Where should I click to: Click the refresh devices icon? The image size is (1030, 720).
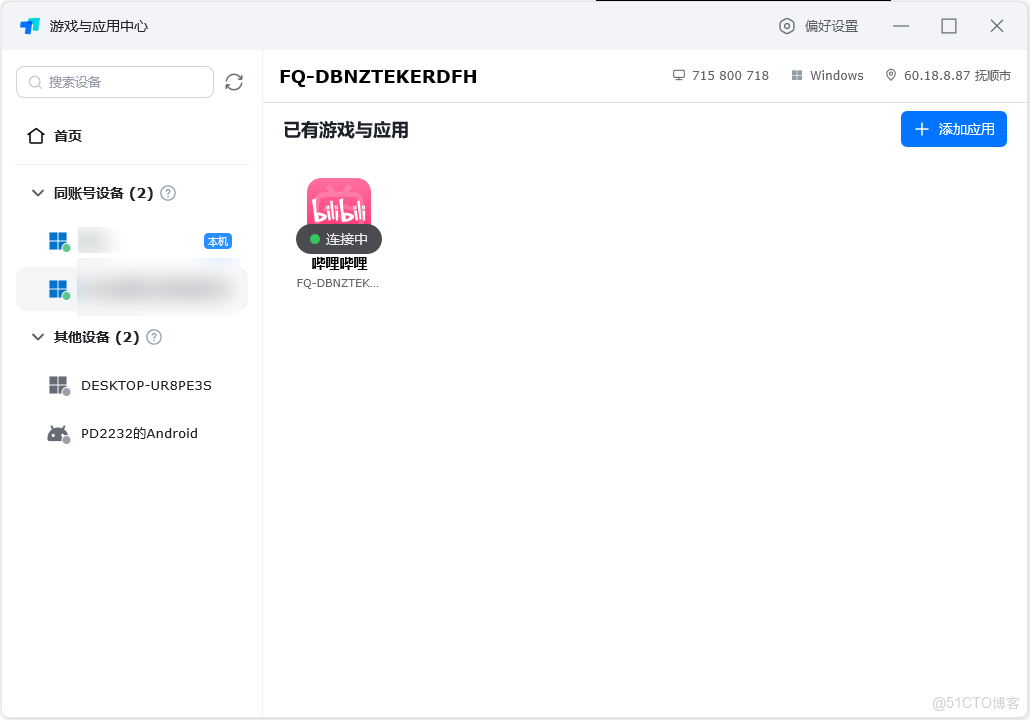(234, 82)
